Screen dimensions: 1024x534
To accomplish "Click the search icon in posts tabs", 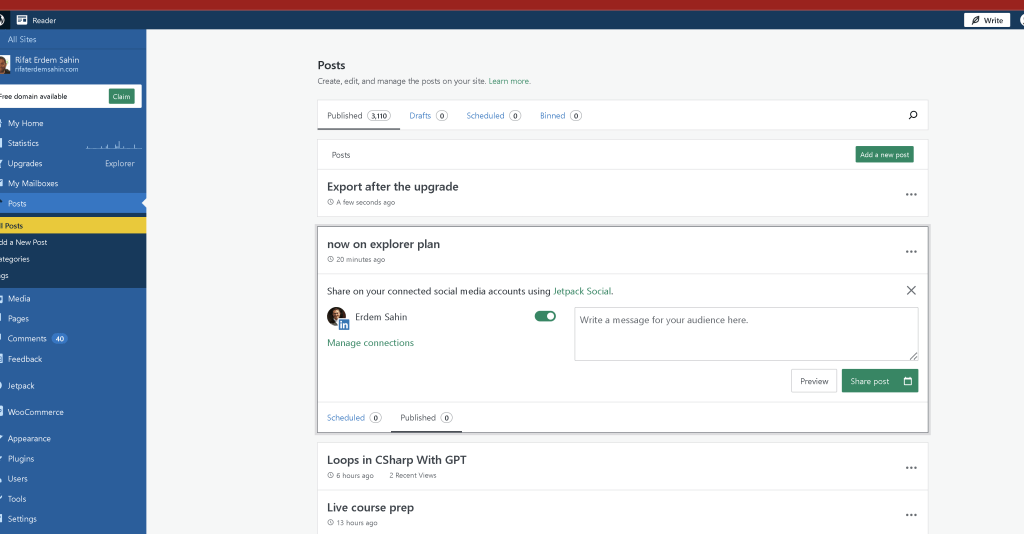I will [913, 115].
